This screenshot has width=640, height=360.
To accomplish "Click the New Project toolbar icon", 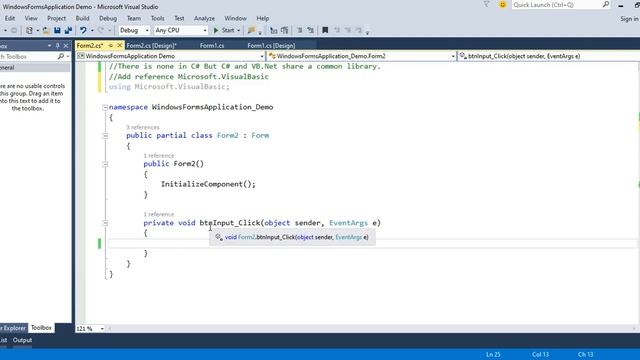I will (x=29, y=30).
